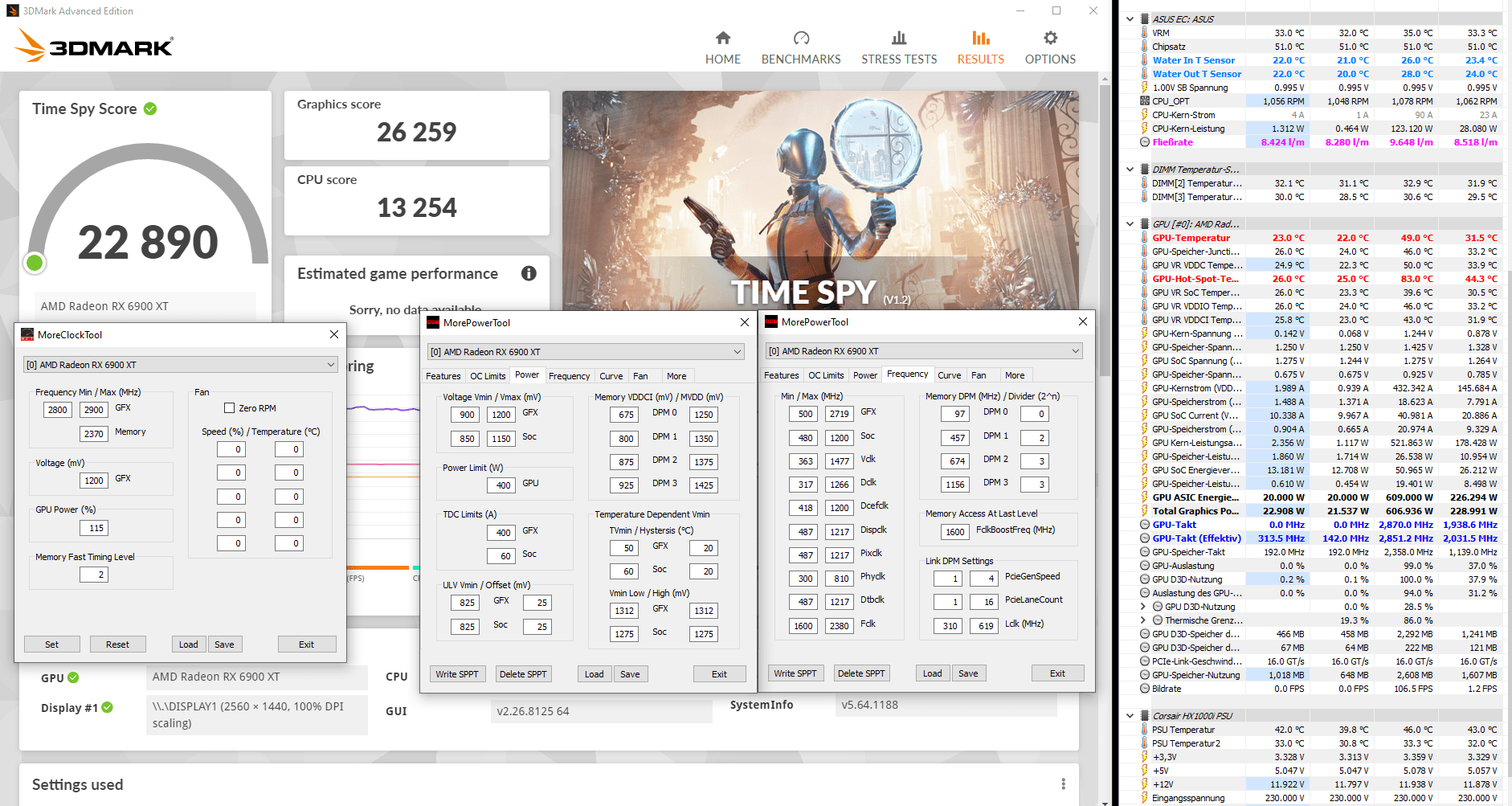The height and width of the screenshot is (806, 1512).
Task: Click Save in the MoreClockTool window
Action: (x=224, y=644)
